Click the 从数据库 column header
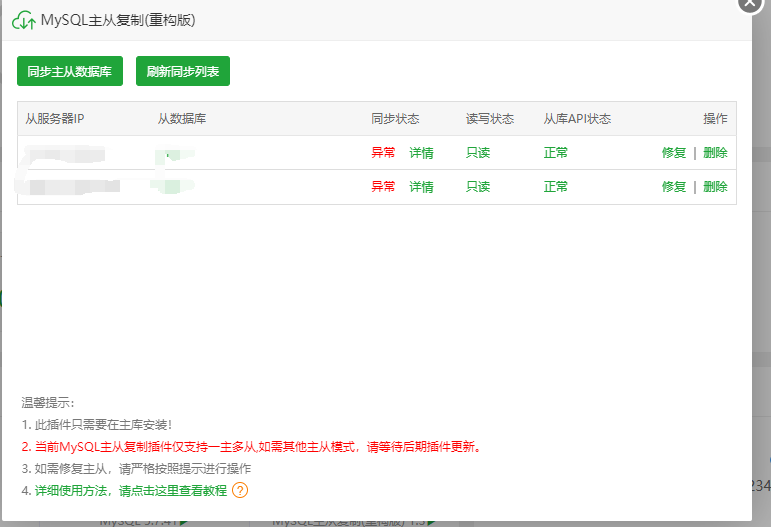Image resolution: width=771 pixels, height=527 pixels. coord(182,118)
